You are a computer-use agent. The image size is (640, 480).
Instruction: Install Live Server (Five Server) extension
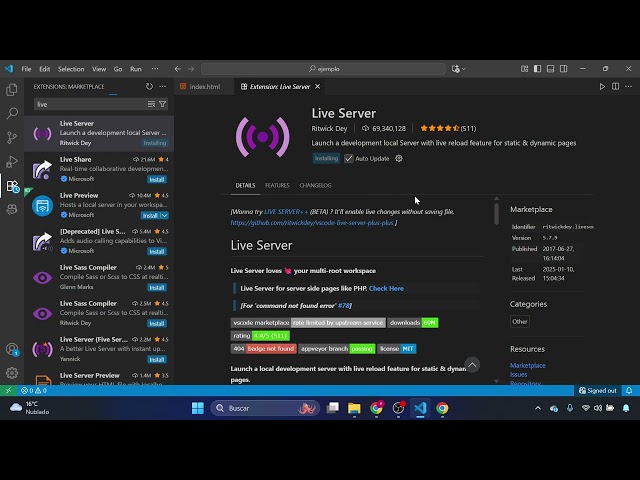coord(157,360)
